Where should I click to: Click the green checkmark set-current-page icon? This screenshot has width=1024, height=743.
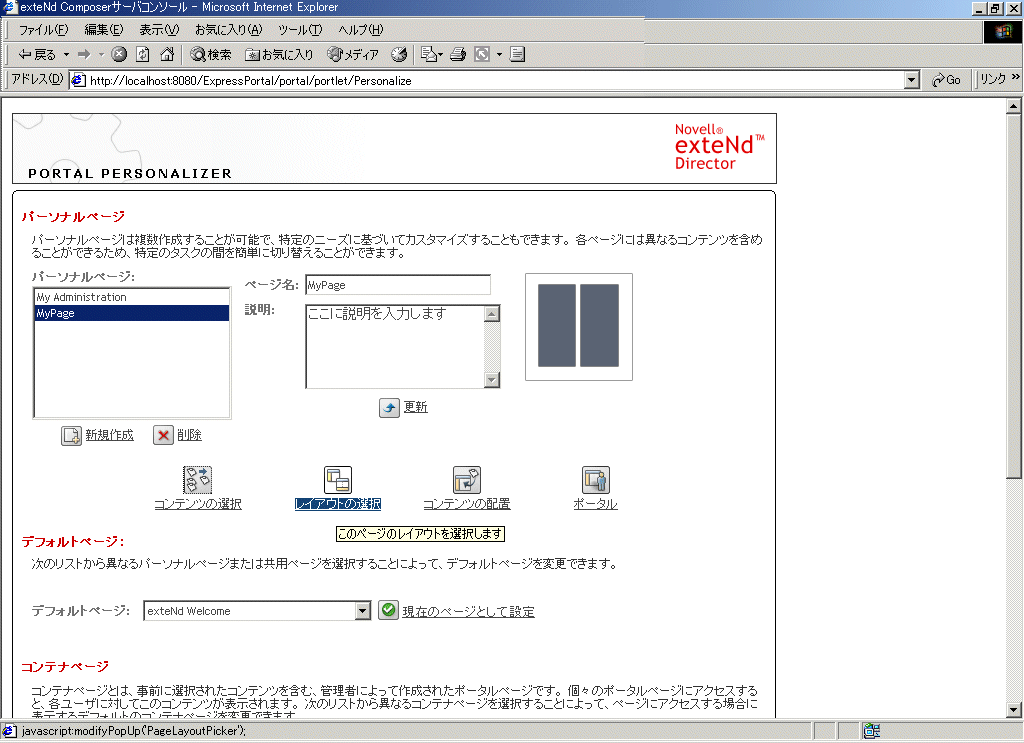coord(389,610)
